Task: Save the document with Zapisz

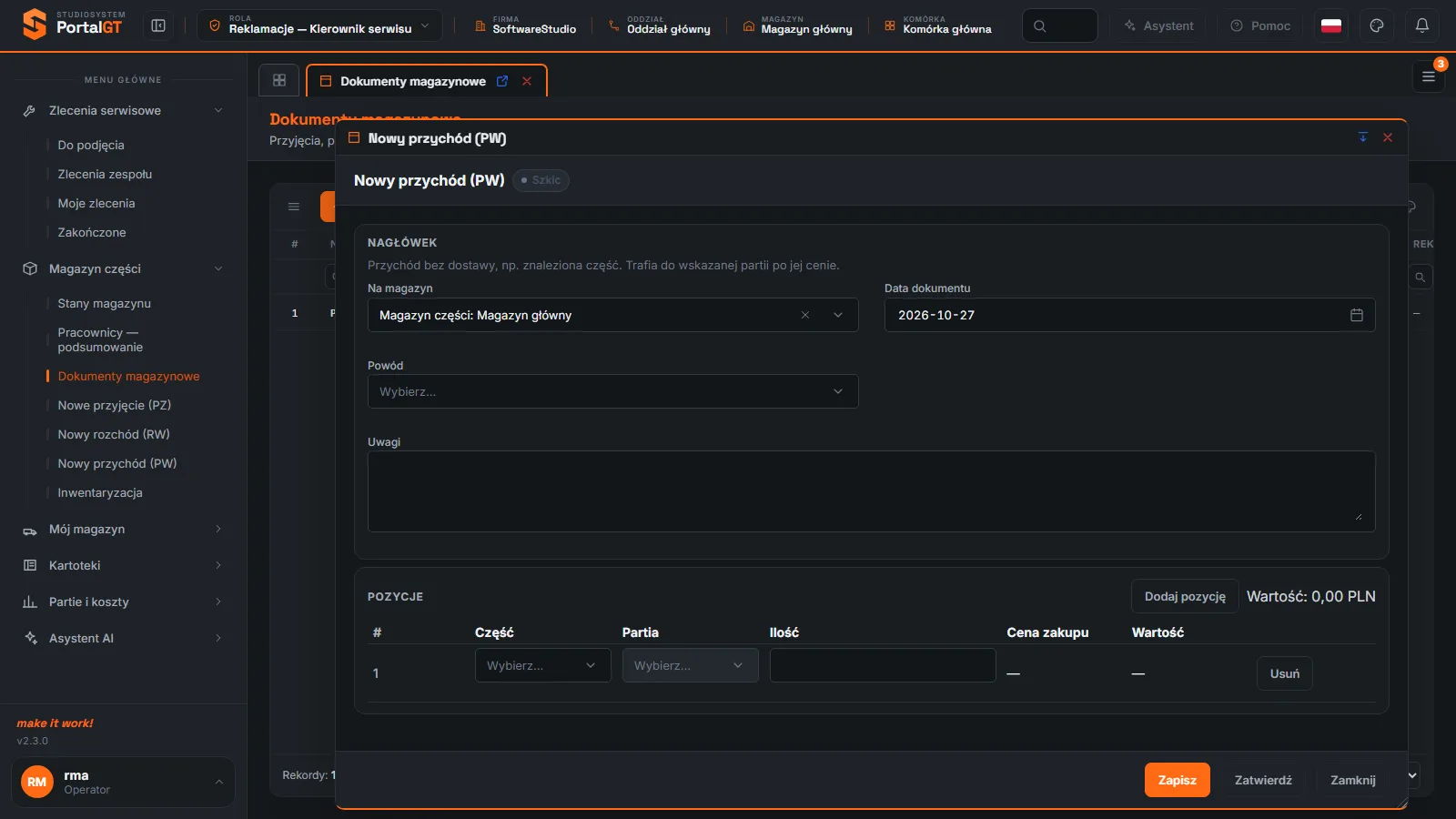Action: 1178,780
